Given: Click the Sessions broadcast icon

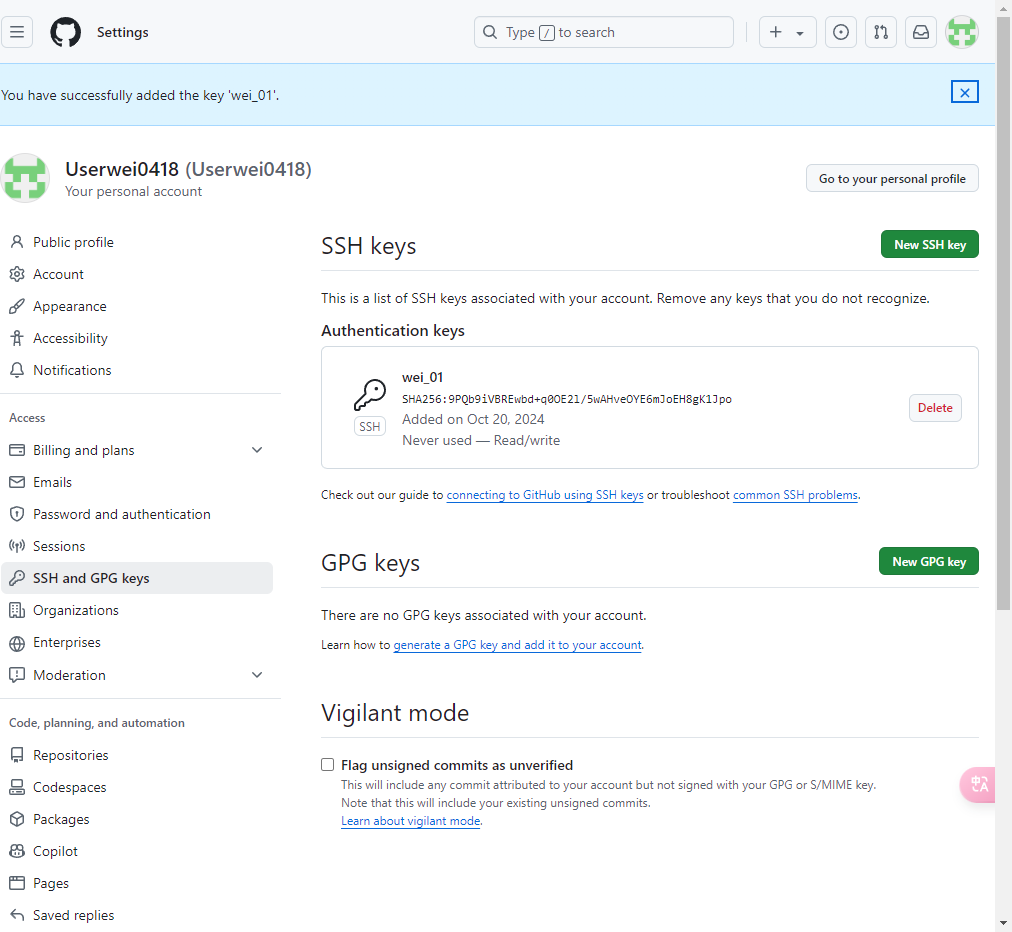Looking at the screenshot, I should [17, 546].
